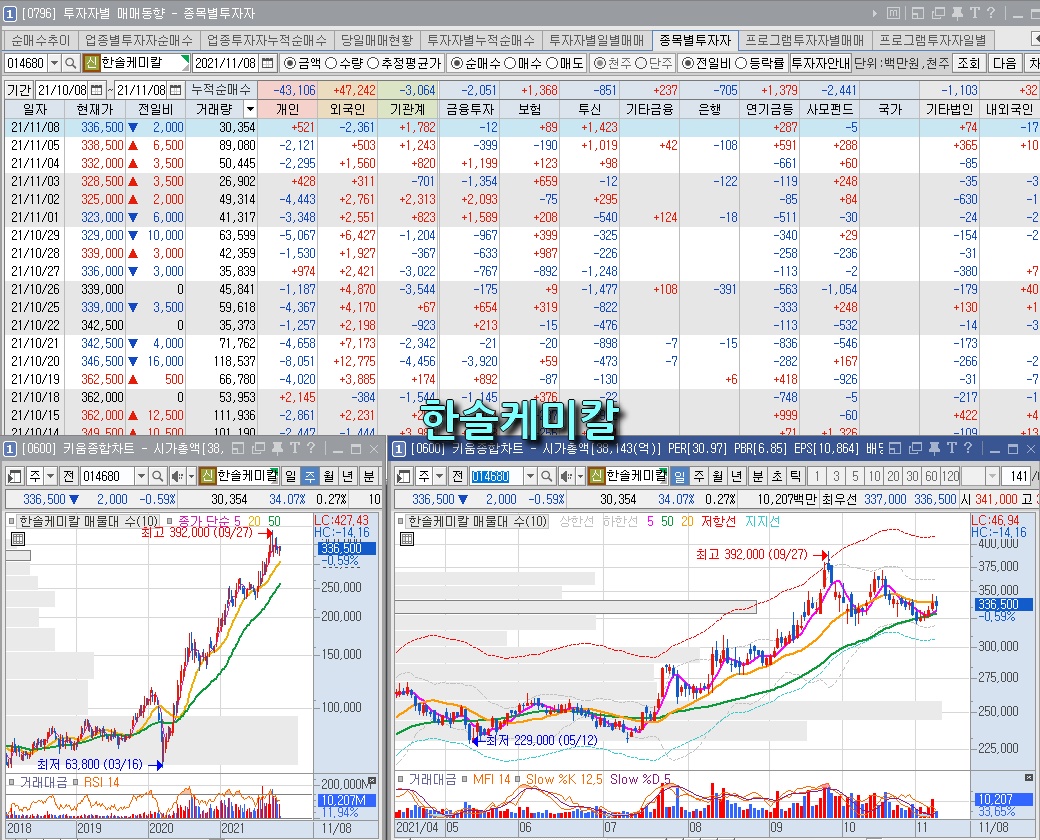Select the 매수 radio button

click(510, 64)
